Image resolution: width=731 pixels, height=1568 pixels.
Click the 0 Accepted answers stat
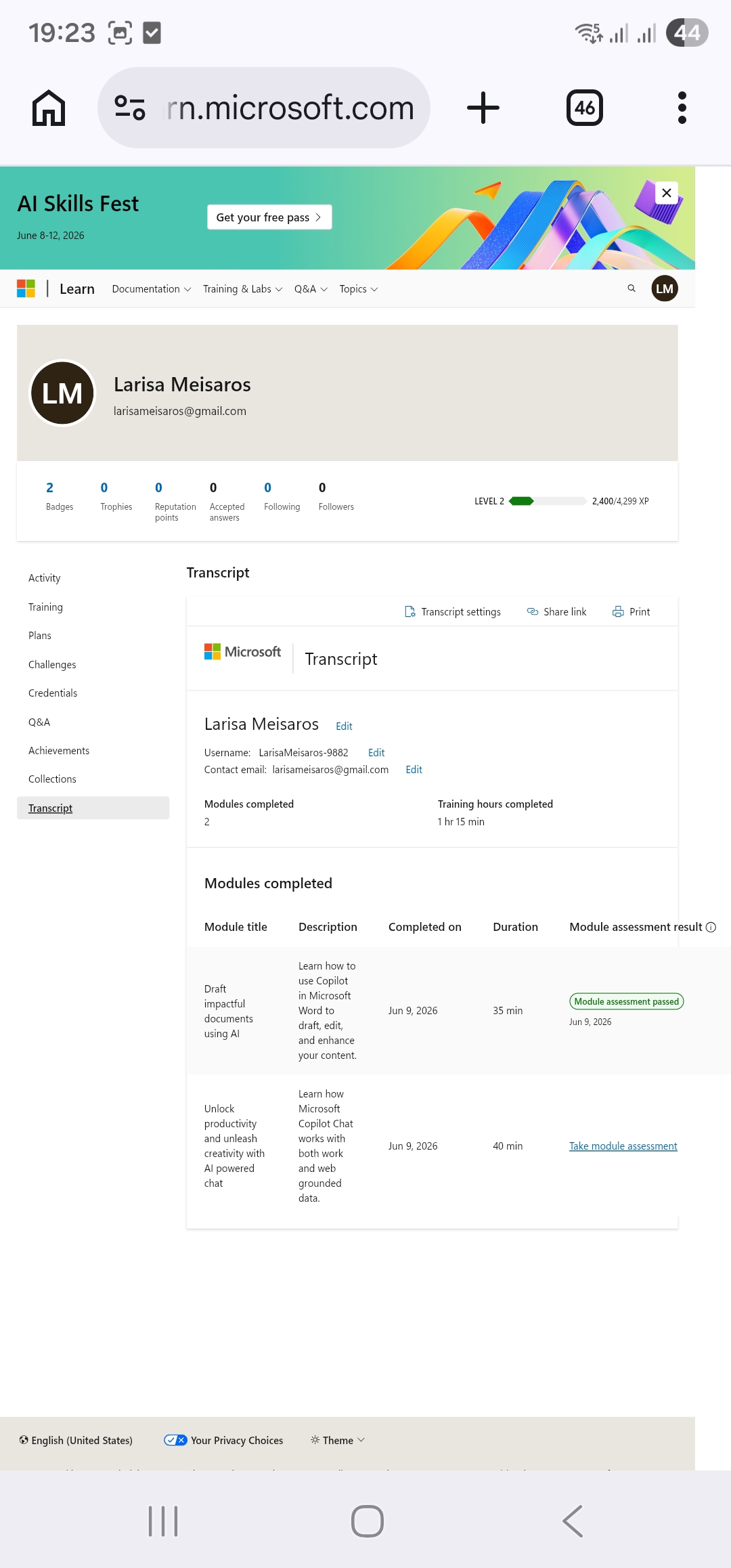227,502
